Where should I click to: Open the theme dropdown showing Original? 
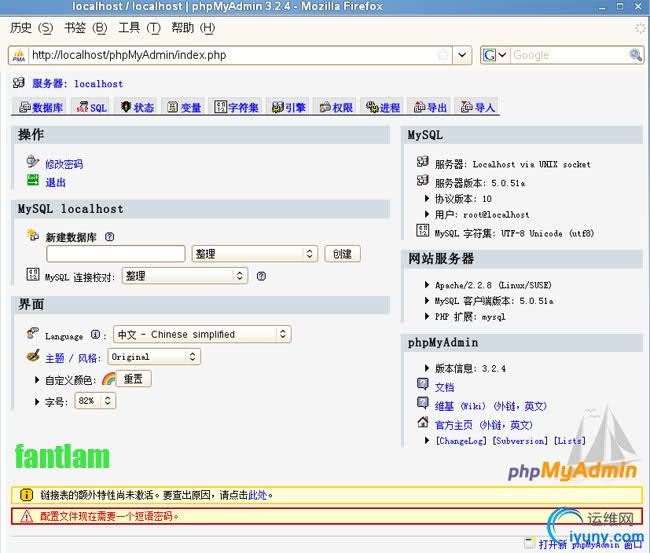click(x=154, y=357)
